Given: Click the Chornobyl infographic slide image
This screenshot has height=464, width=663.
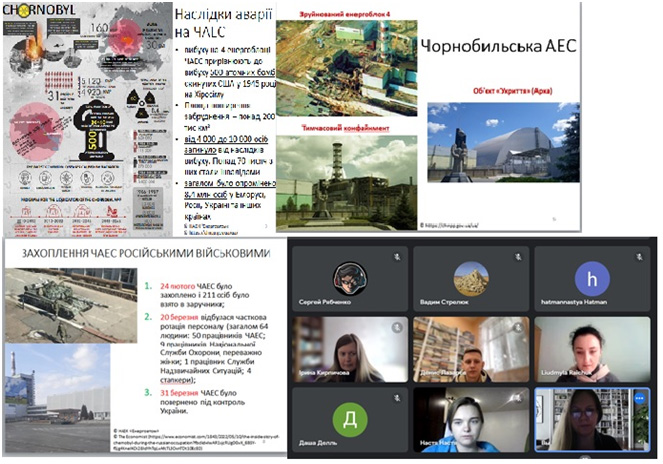Looking at the screenshot, I should [x=88, y=119].
